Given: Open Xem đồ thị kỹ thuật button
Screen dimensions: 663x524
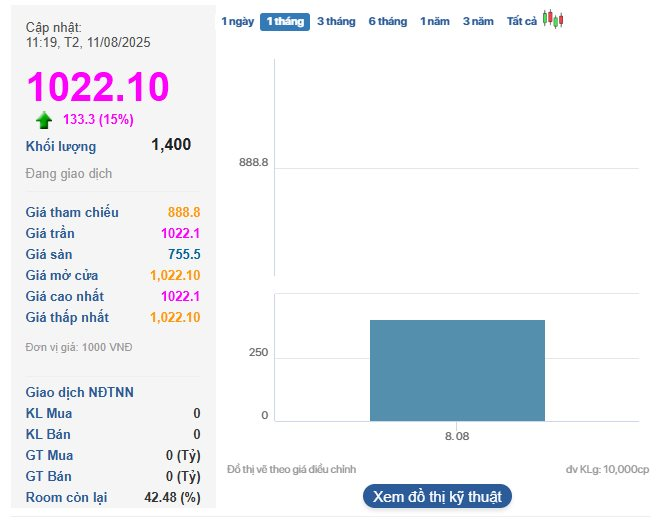Looking at the screenshot, I should [x=437, y=496].
